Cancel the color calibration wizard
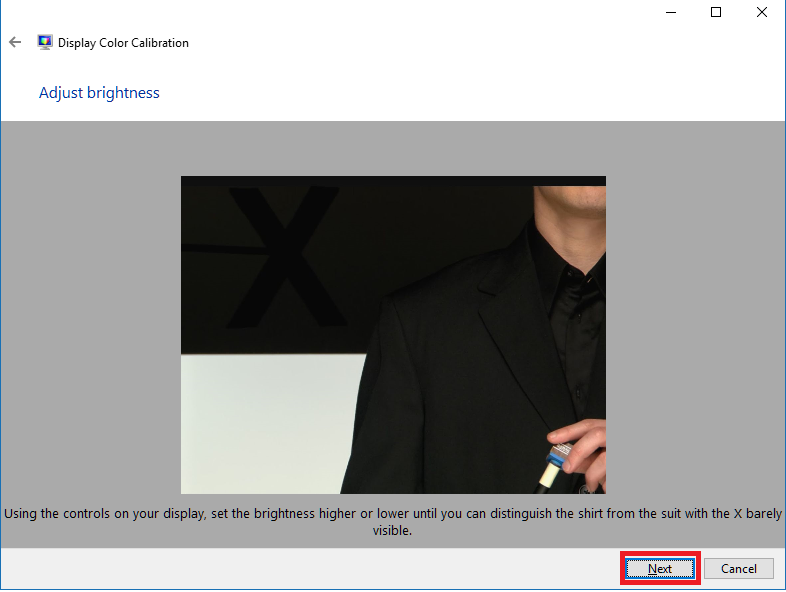786x592 pixels. (x=738, y=568)
